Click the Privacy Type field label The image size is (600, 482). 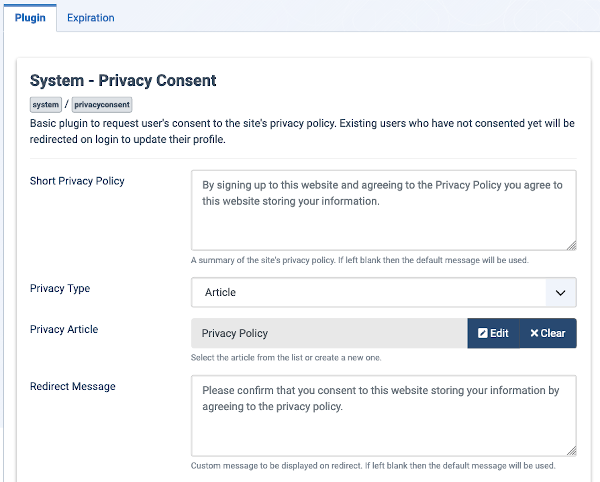click(x=60, y=289)
